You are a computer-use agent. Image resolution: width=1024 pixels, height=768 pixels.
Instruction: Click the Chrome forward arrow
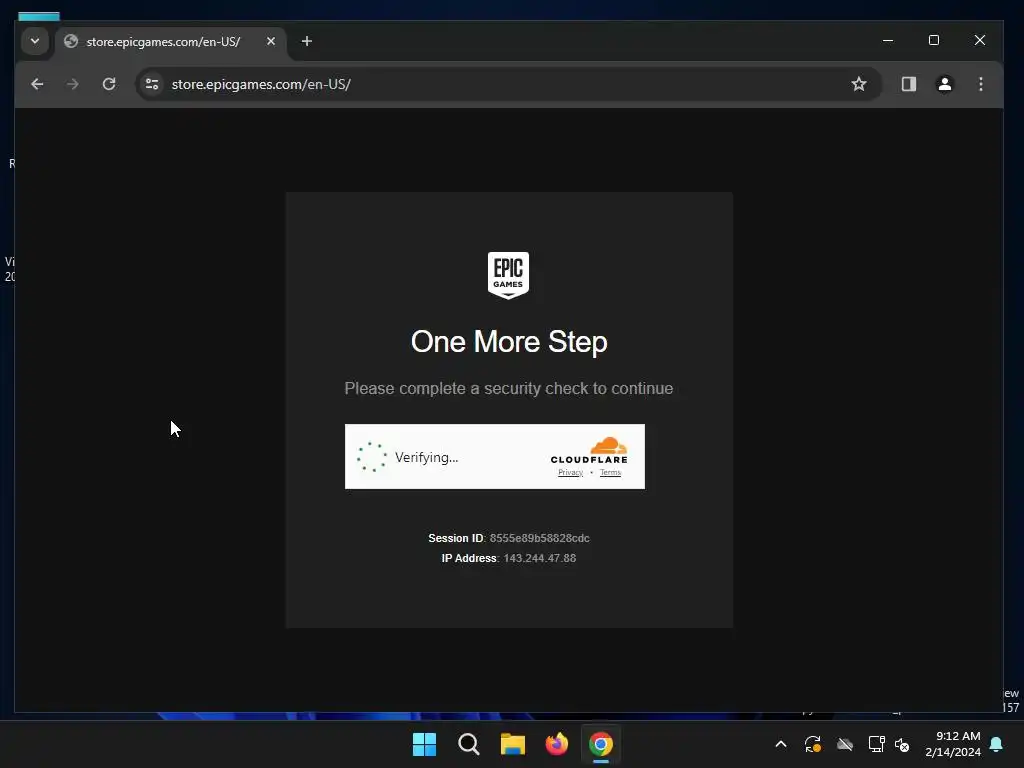pos(72,84)
